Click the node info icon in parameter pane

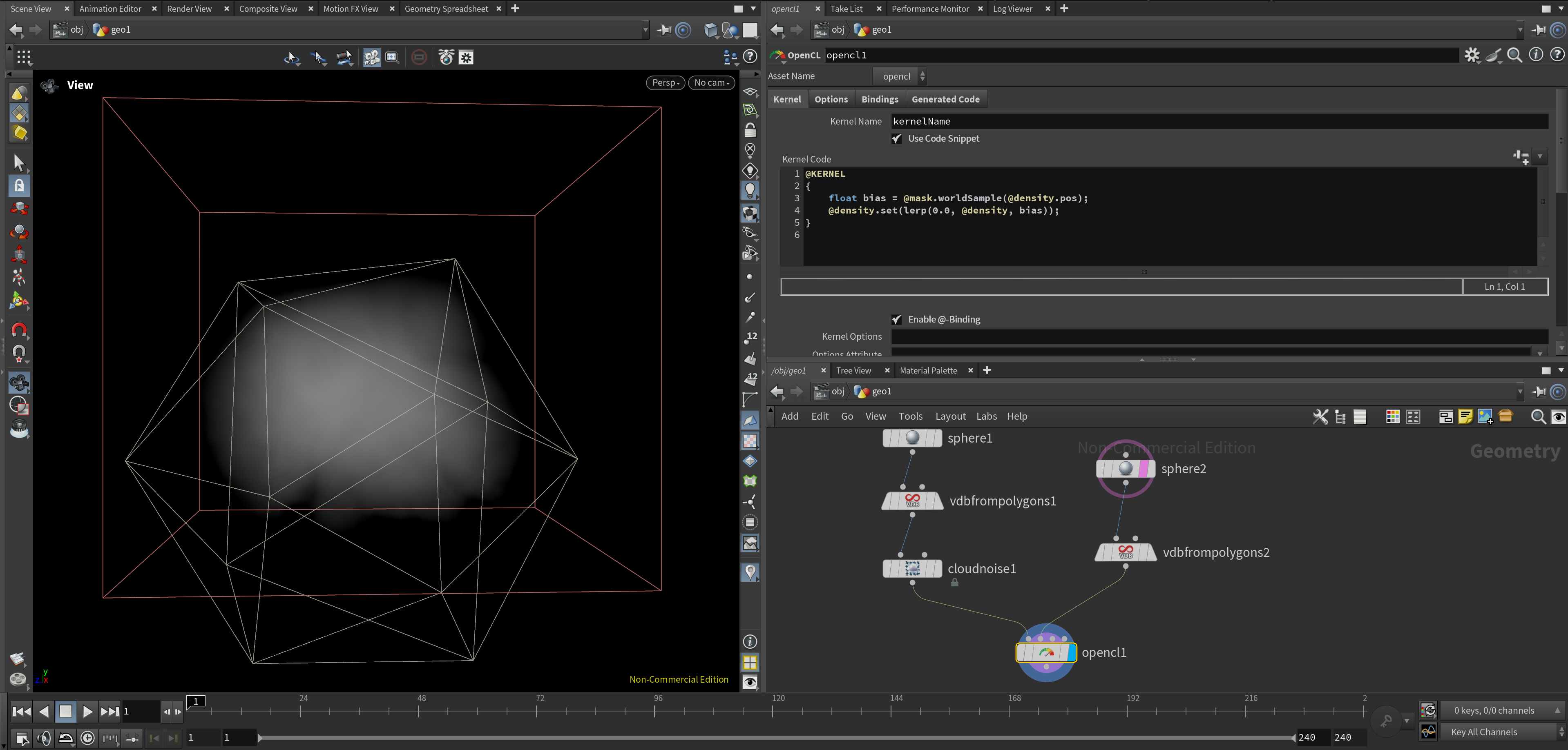pyautogui.click(x=1536, y=55)
